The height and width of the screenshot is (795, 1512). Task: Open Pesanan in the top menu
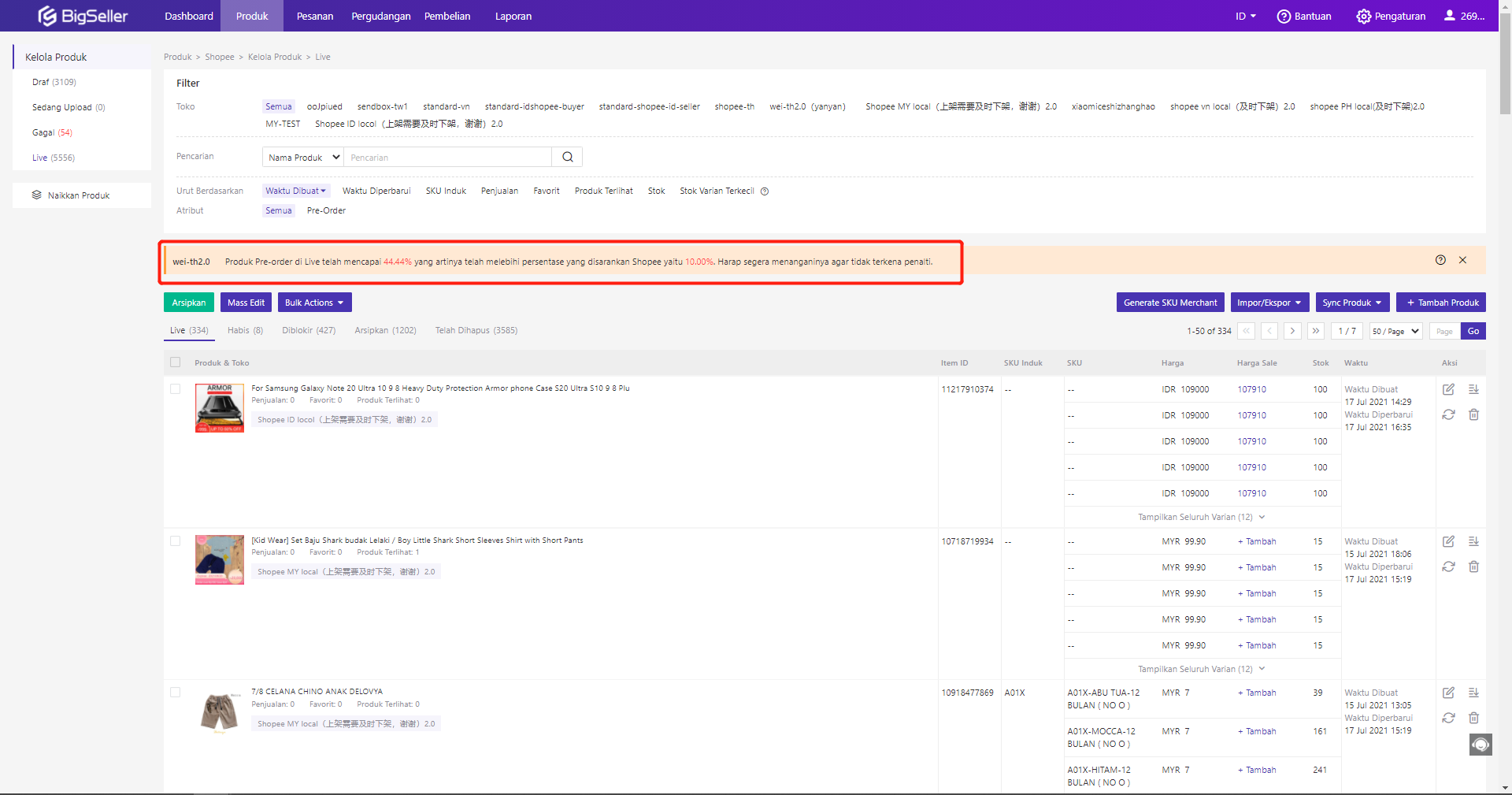[x=315, y=16]
